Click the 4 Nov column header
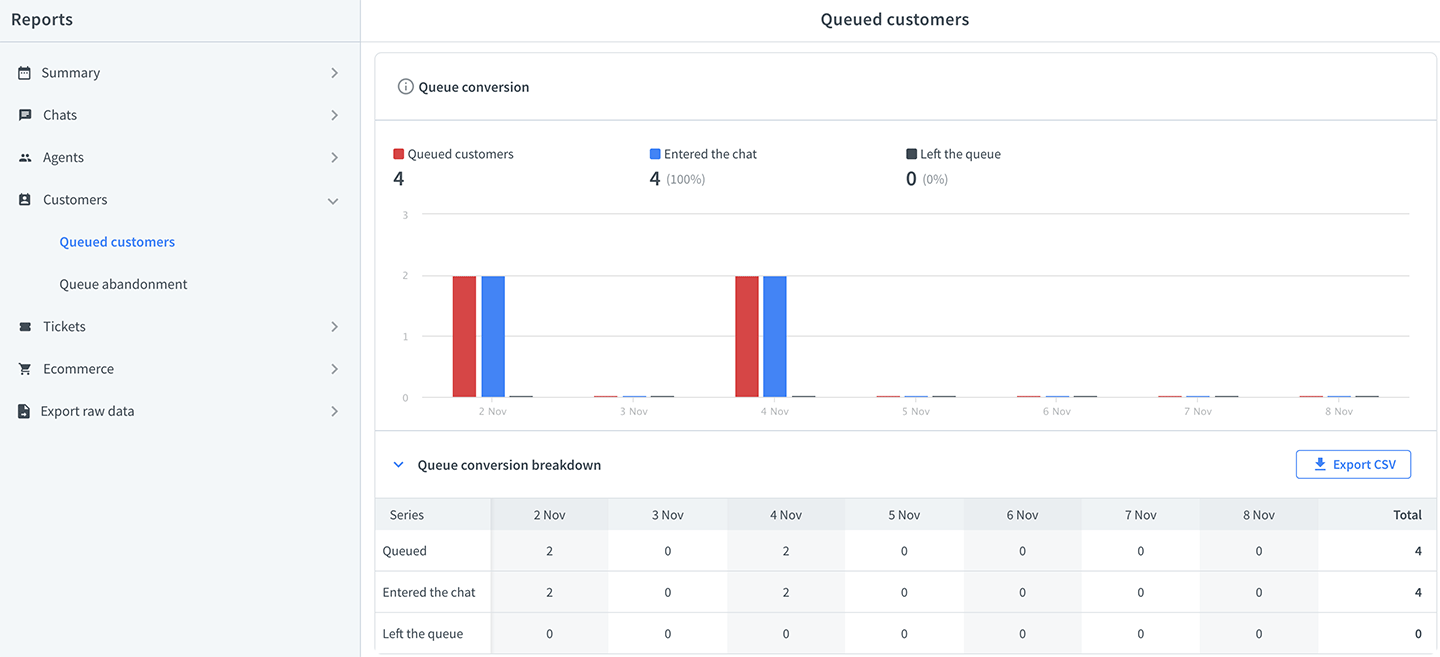The width and height of the screenshot is (1440, 657). 786,515
